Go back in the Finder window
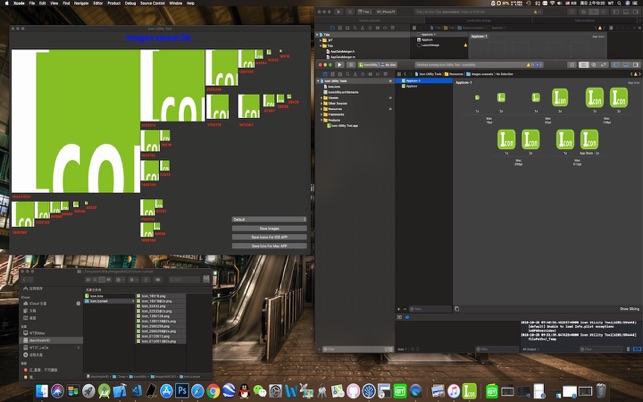The width and height of the screenshot is (643, 402). coord(24,280)
